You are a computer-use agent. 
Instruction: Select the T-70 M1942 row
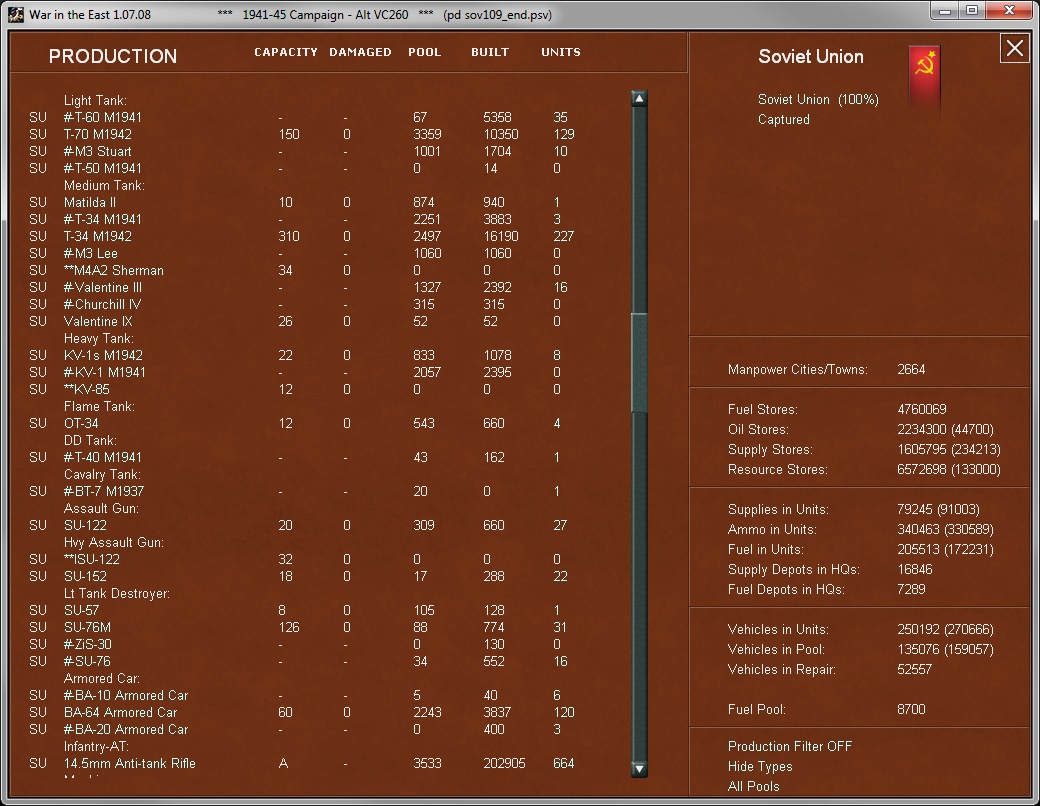(x=302, y=134)
